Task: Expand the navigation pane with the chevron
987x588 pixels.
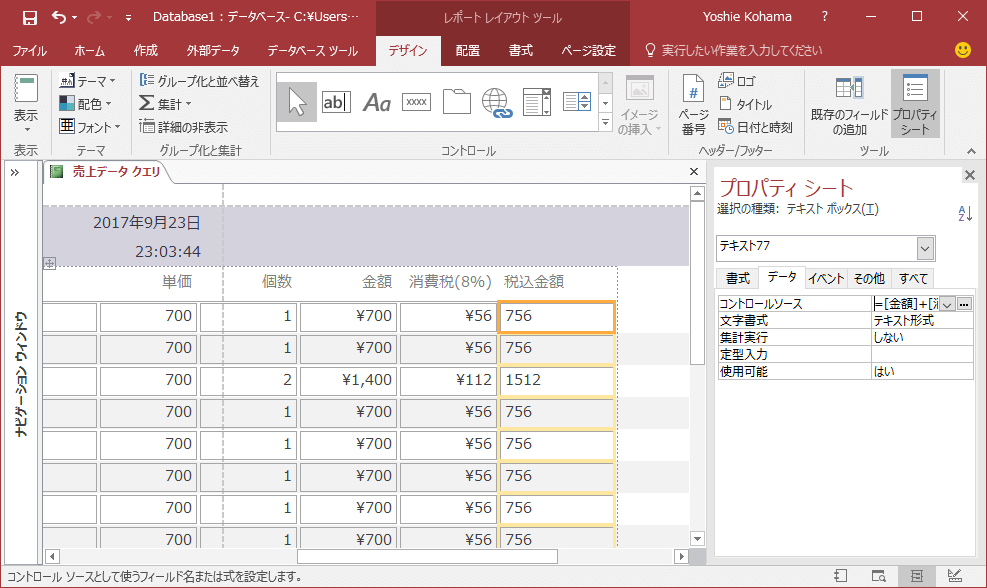Action: coord(14,172)
